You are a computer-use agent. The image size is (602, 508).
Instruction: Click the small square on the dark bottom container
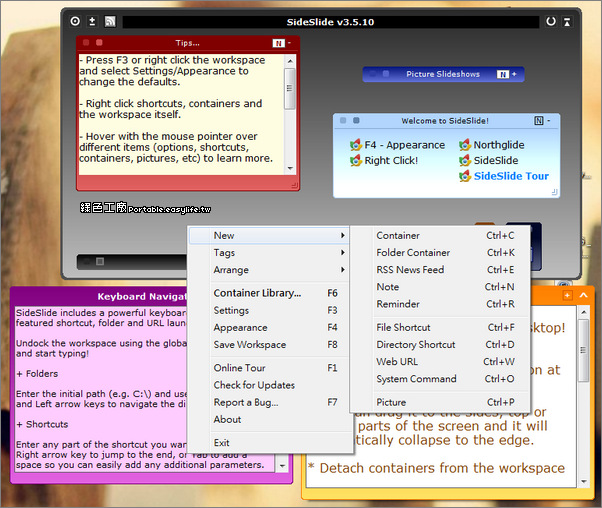tap(100, 261)
